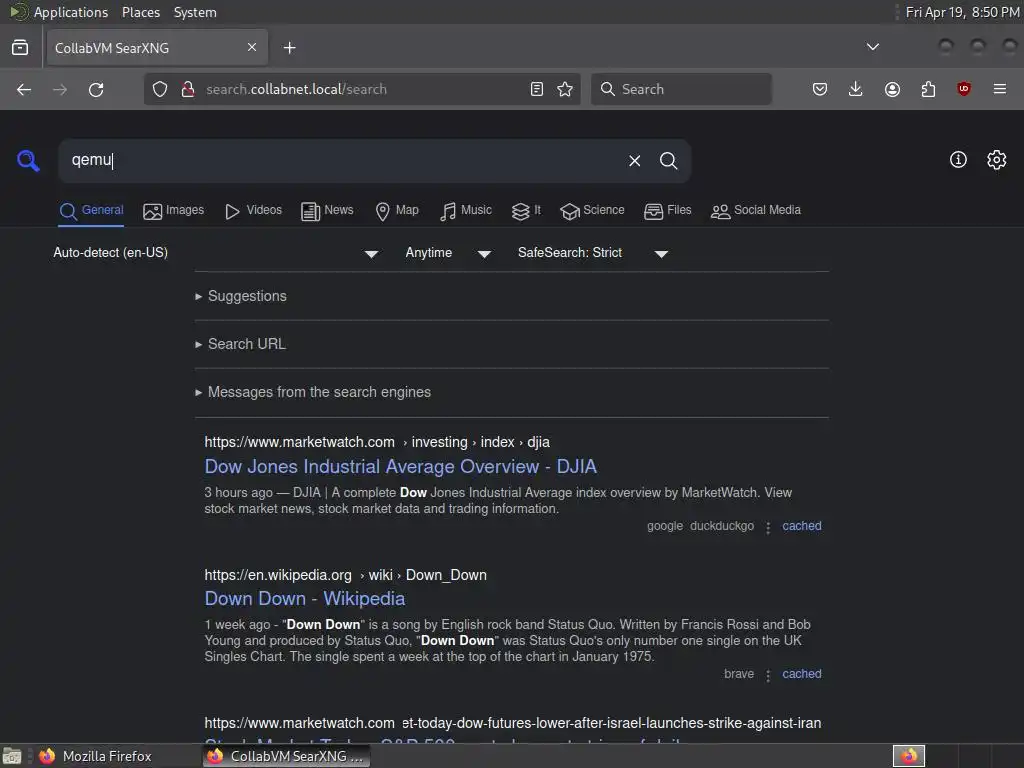Open a new tab with plus icon
Screen dimensions: 1024x768
pyautogui.click(x=289, y=48)
